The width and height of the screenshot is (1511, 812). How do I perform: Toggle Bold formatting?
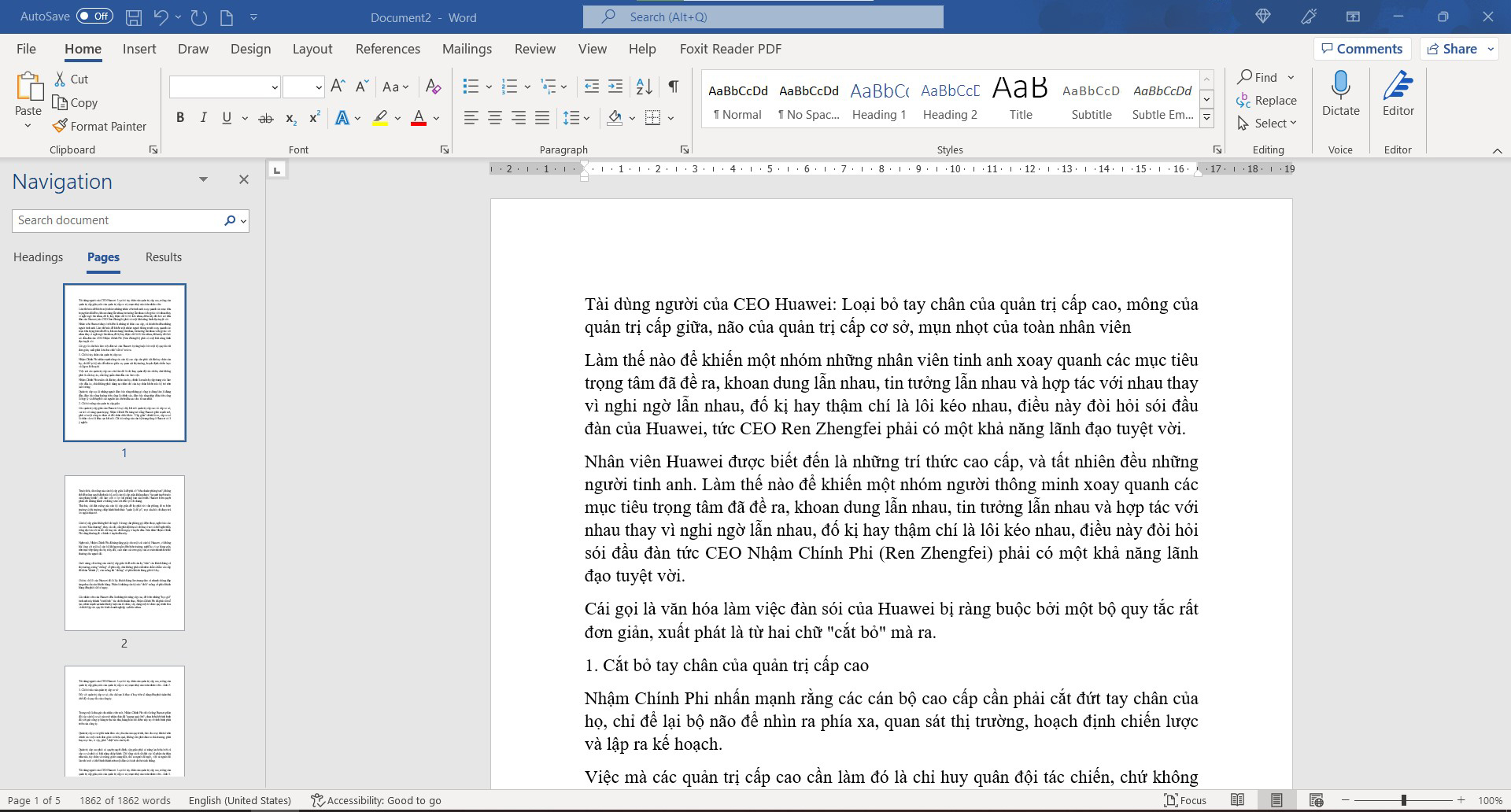[180, 118]
